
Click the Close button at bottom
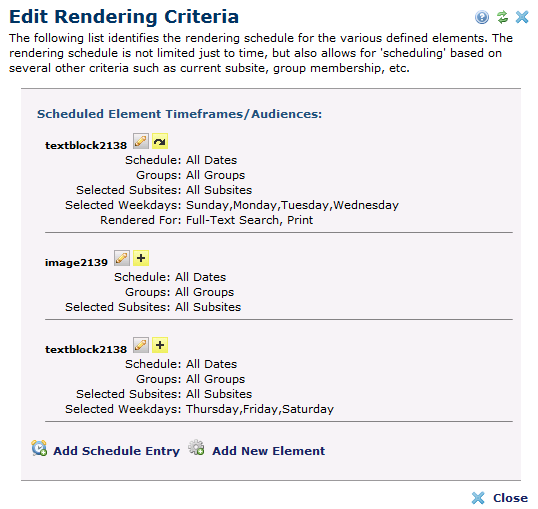click(510, 498)
